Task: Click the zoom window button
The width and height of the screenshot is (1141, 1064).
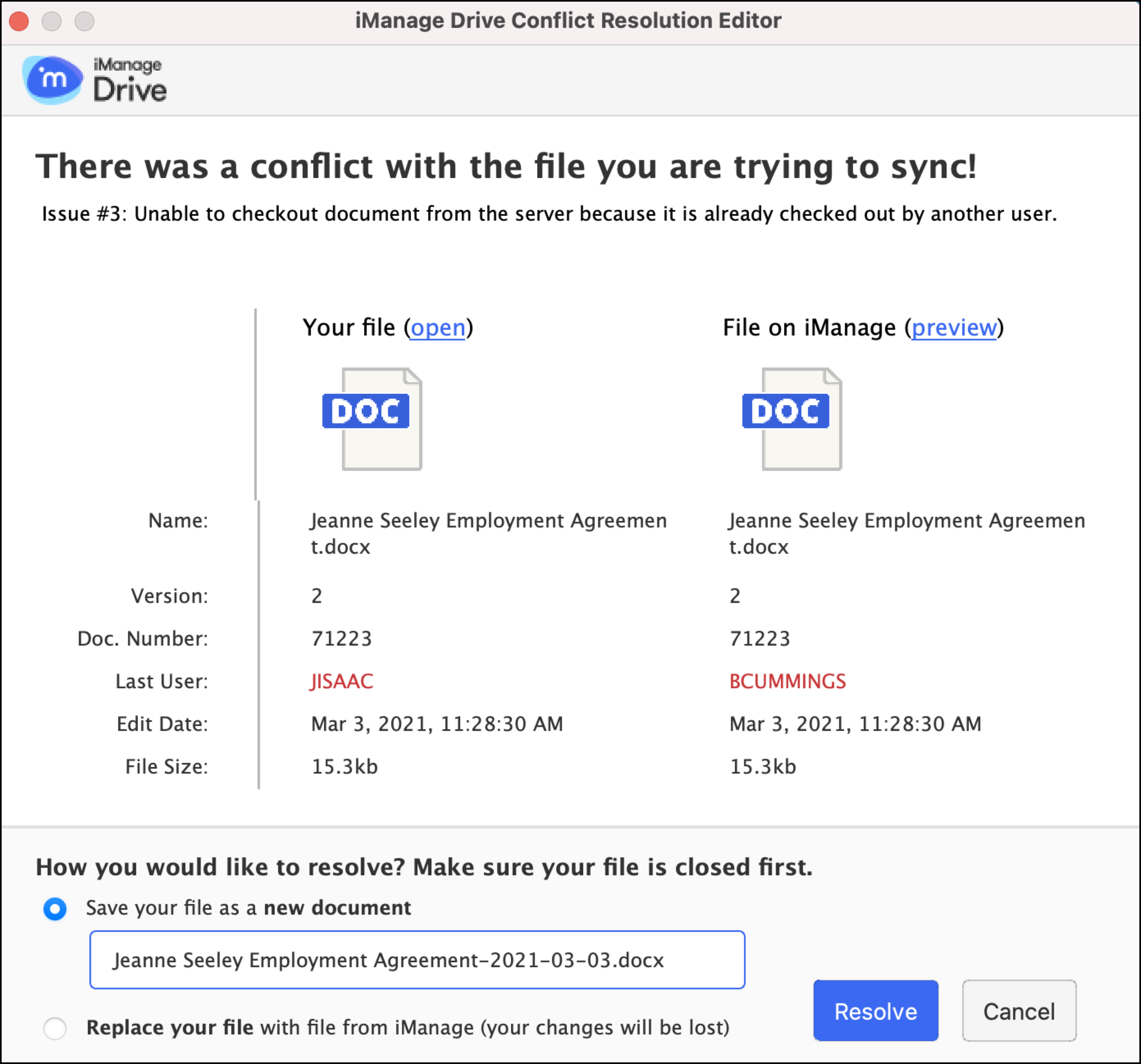Action: [x=84, y=21]
